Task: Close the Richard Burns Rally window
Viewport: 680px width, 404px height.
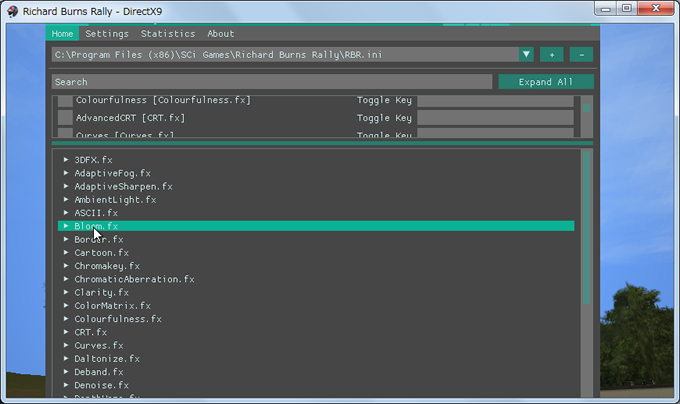Action: pyautogui.click(x=656, y=9)
